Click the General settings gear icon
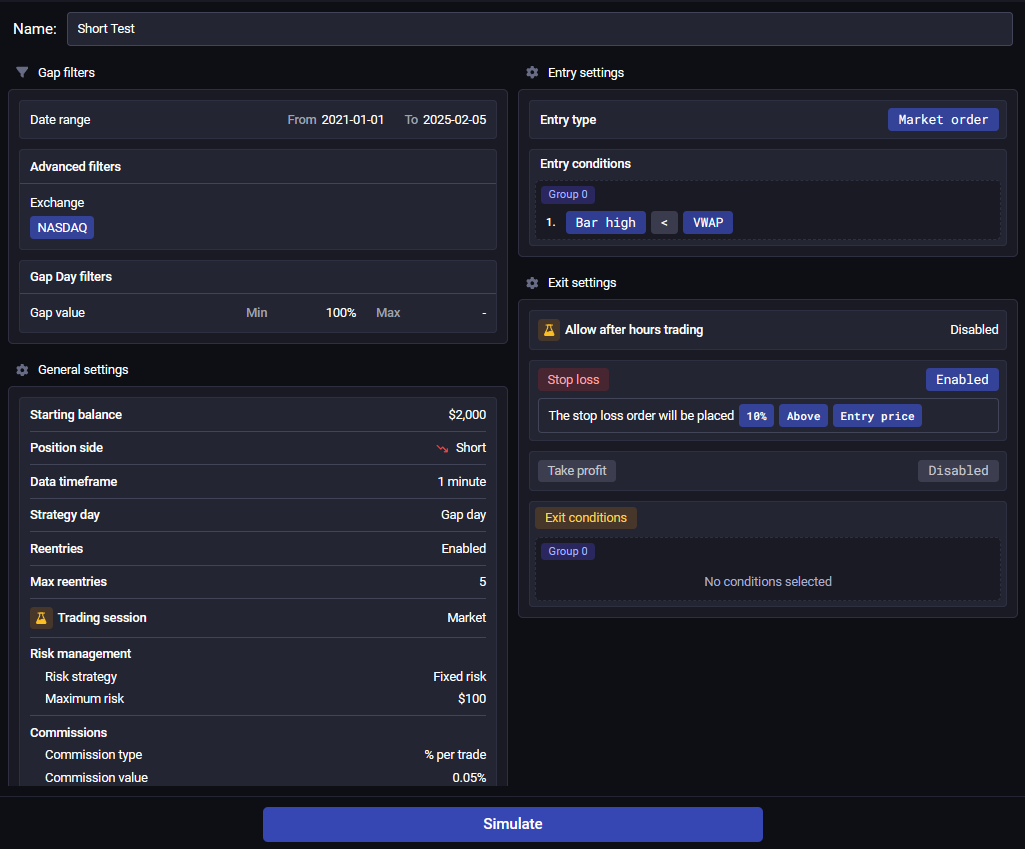Image resolution: width=1025 pixels, height=849 pixels. [x=22, y=370]
